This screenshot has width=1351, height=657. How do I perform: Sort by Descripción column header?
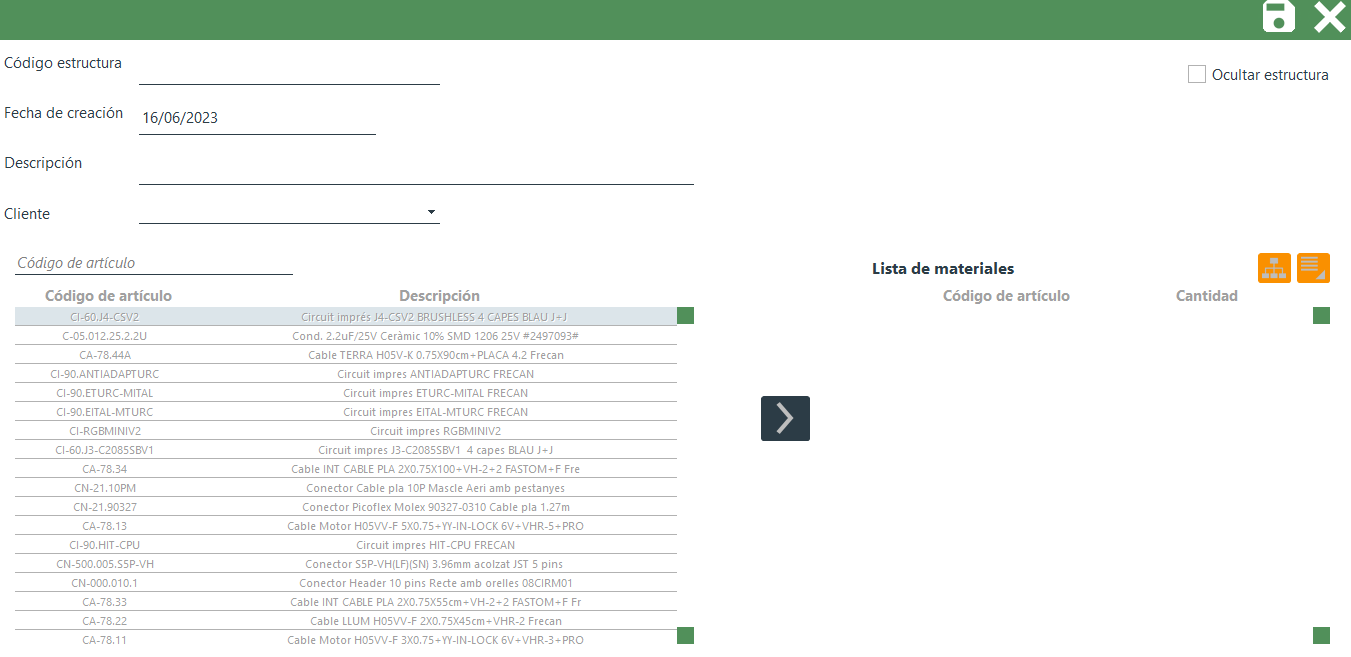(x=439, y=296)
